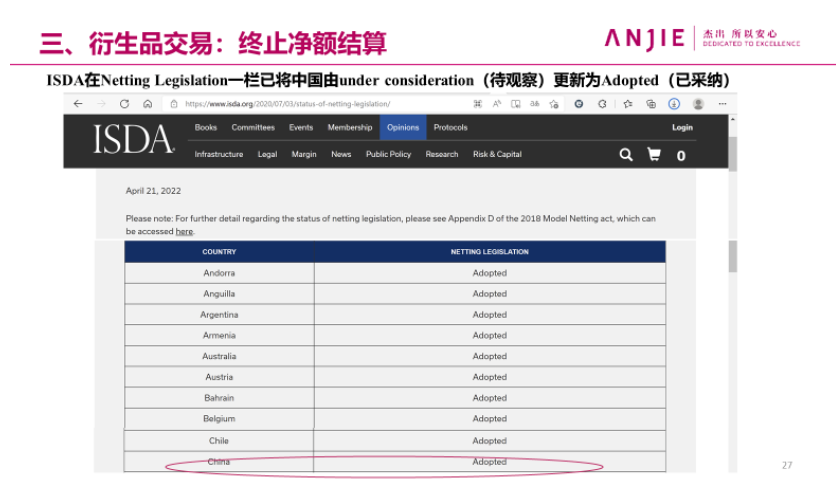Open the browser downloads icon
Screen dimensions: 836x499
point(674,104)
